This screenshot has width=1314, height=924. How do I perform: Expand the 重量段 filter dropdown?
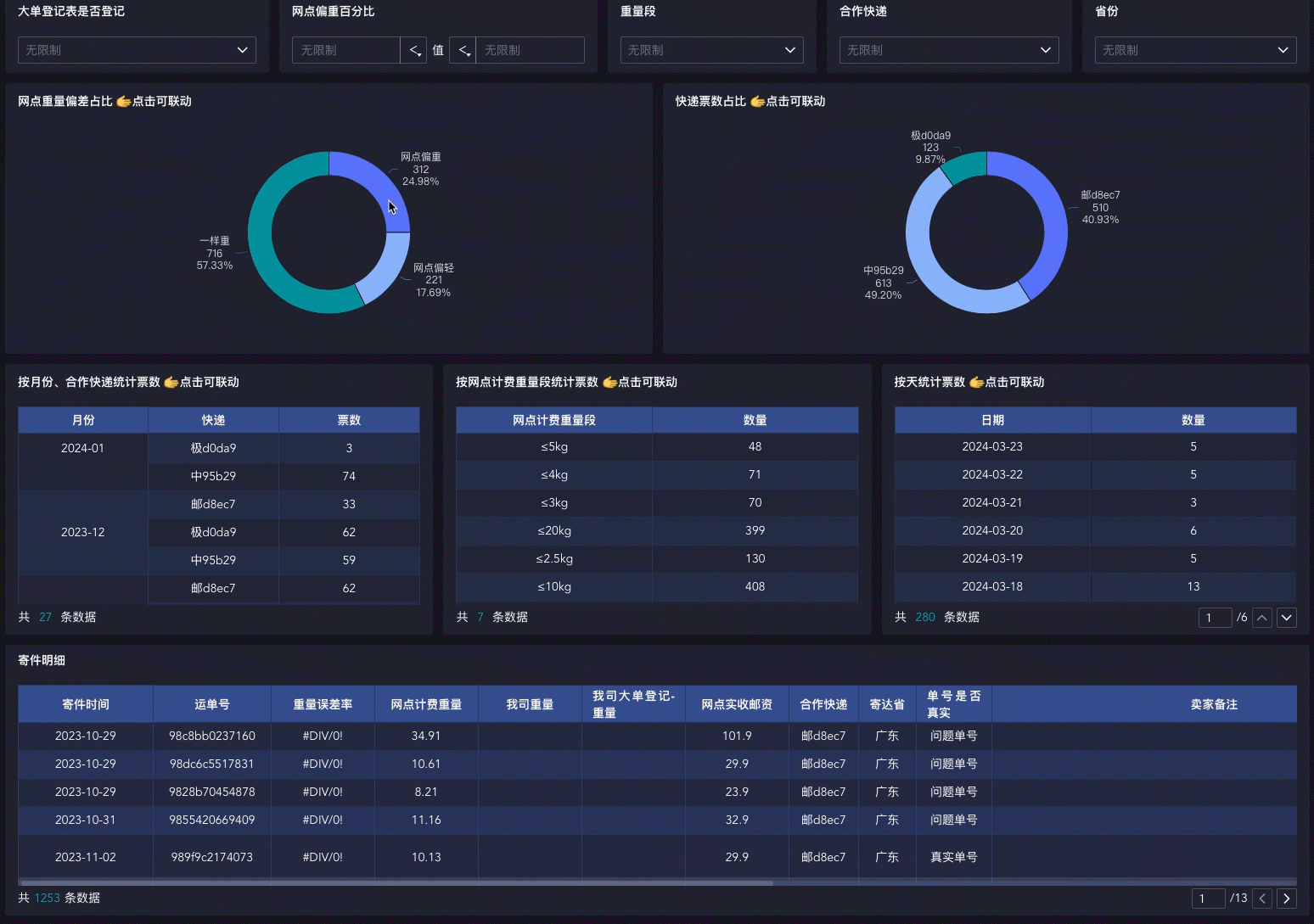pos(711,50)
